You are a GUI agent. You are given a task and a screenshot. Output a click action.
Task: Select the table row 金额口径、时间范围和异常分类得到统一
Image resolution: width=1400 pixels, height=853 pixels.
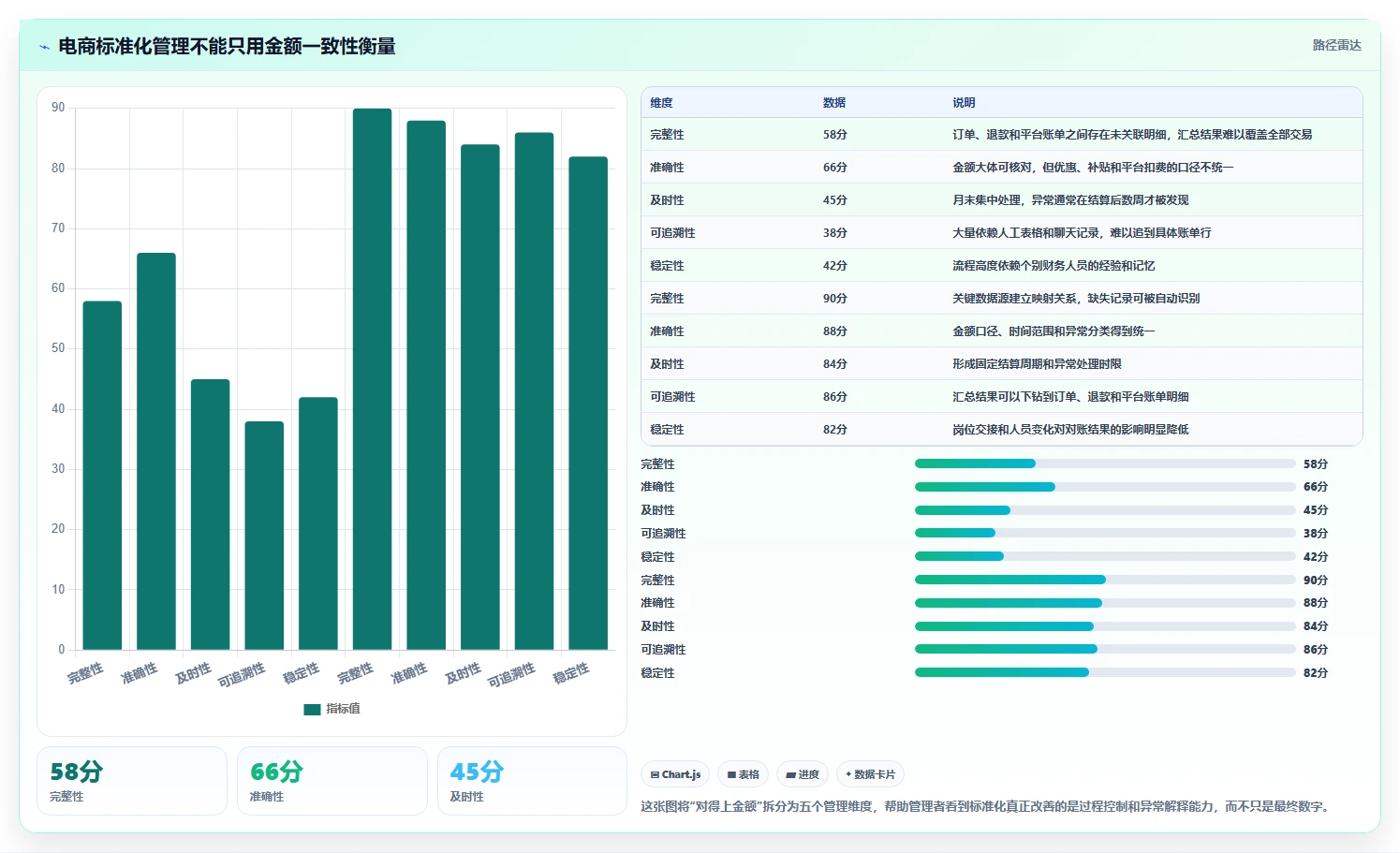pos(1002,331)
